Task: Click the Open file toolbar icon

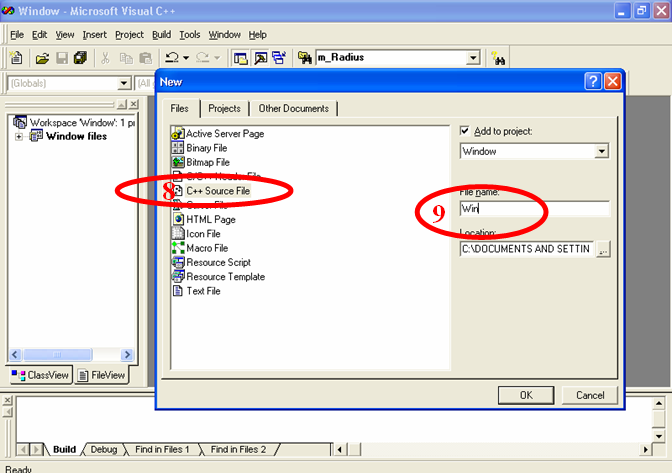Action: (43, 59)
